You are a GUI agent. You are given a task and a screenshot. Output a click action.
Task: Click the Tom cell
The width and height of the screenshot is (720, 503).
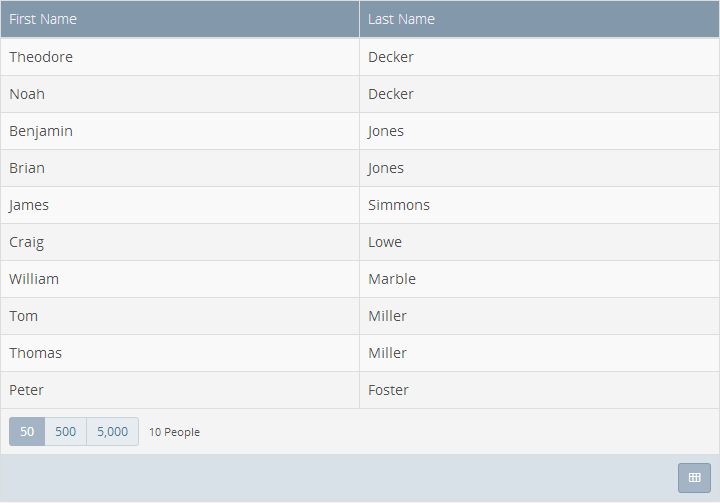tap(180, 316)
